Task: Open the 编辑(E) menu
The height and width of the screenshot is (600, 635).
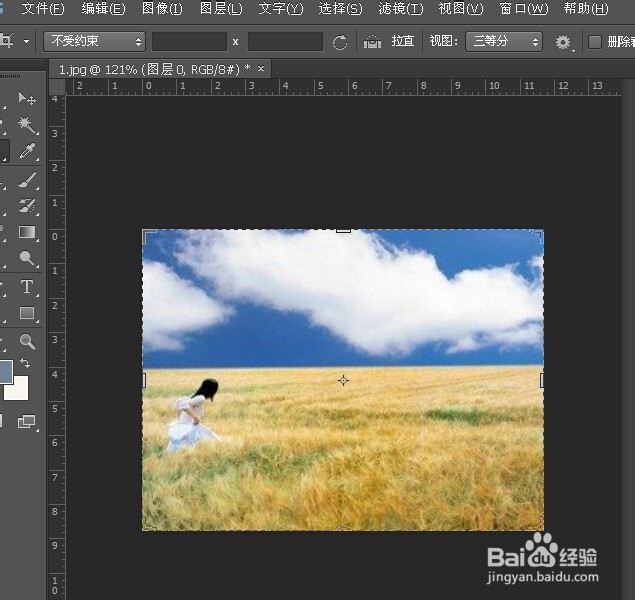Action: tap(103, 9)
